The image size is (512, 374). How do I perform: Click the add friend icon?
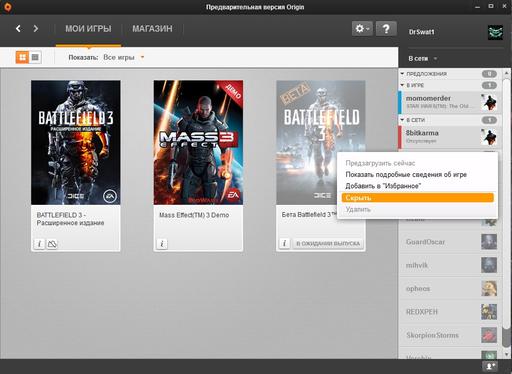[x=490, y=366]
